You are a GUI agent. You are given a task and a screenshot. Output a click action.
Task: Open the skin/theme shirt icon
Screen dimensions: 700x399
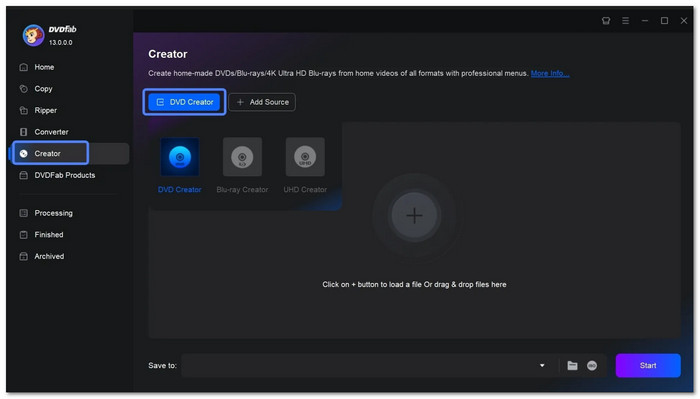tap(606, 21)
